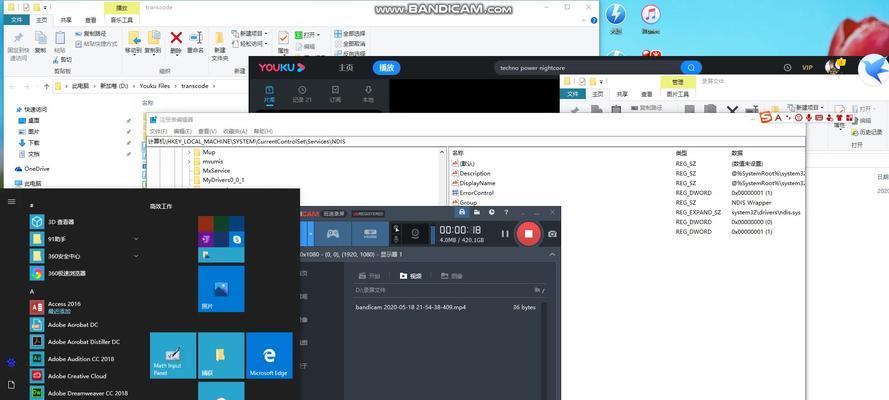Switch to the Bandicam 视频 videos tab
889x400 pixels.
click(411, 276)
